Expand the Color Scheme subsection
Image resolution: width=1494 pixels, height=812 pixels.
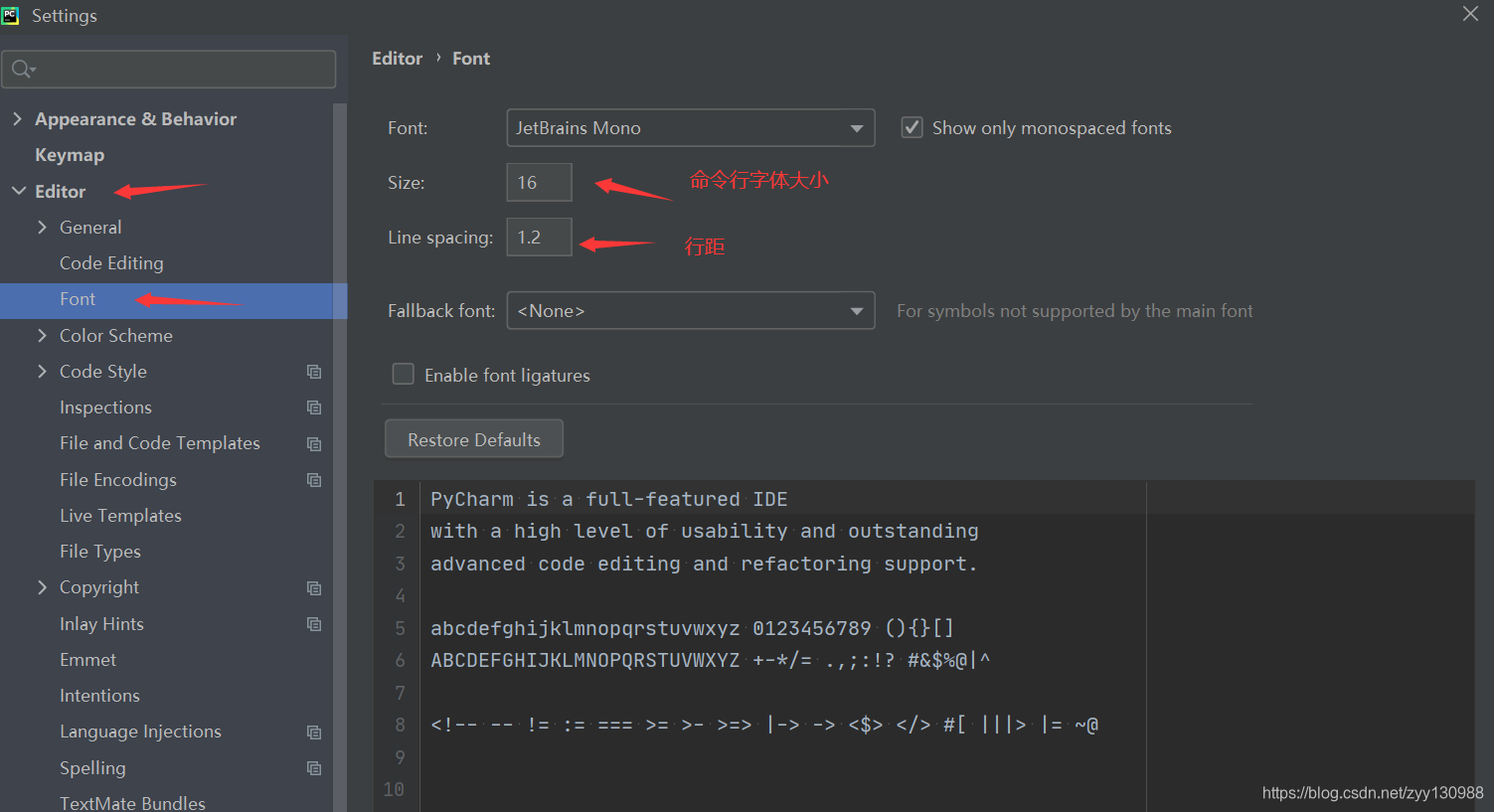click(x=42, y=335)
